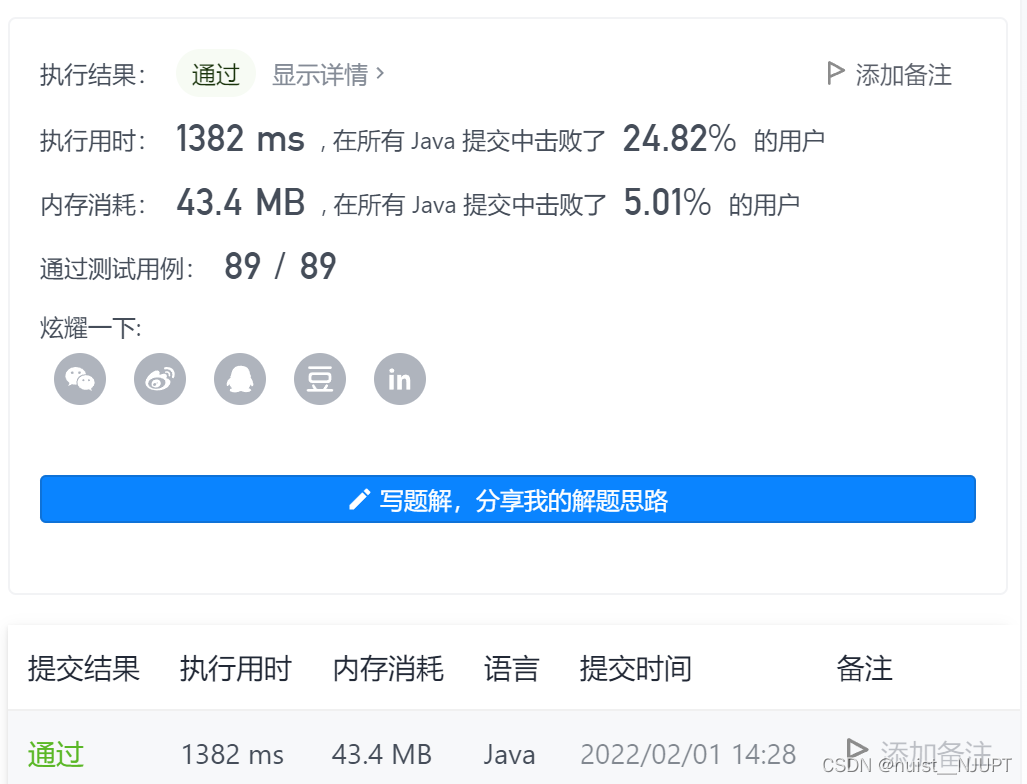Click the 提交时间 column header
This screenshot has width=1027, height=784.
coord(635,669)
